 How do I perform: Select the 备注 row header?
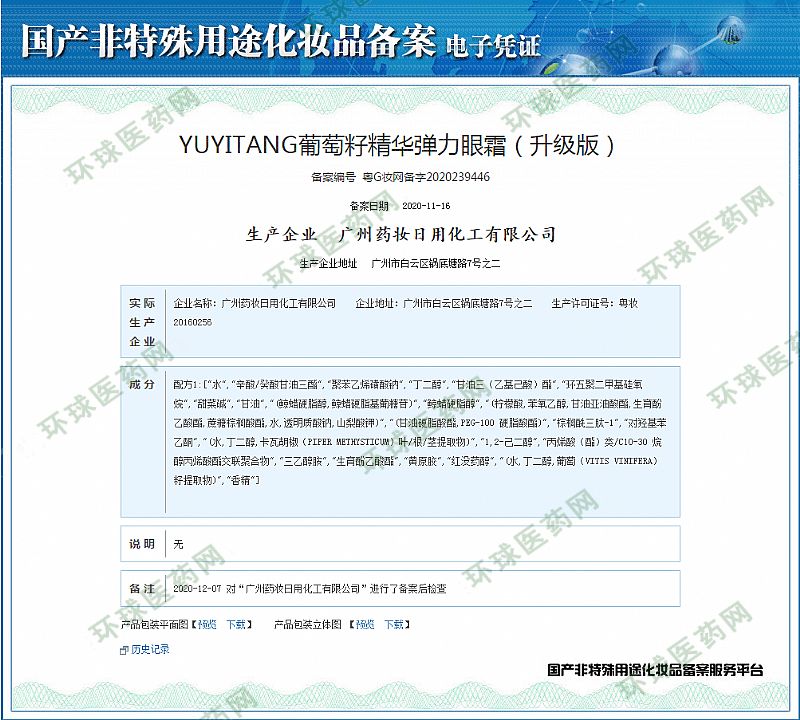coord(142,589)
